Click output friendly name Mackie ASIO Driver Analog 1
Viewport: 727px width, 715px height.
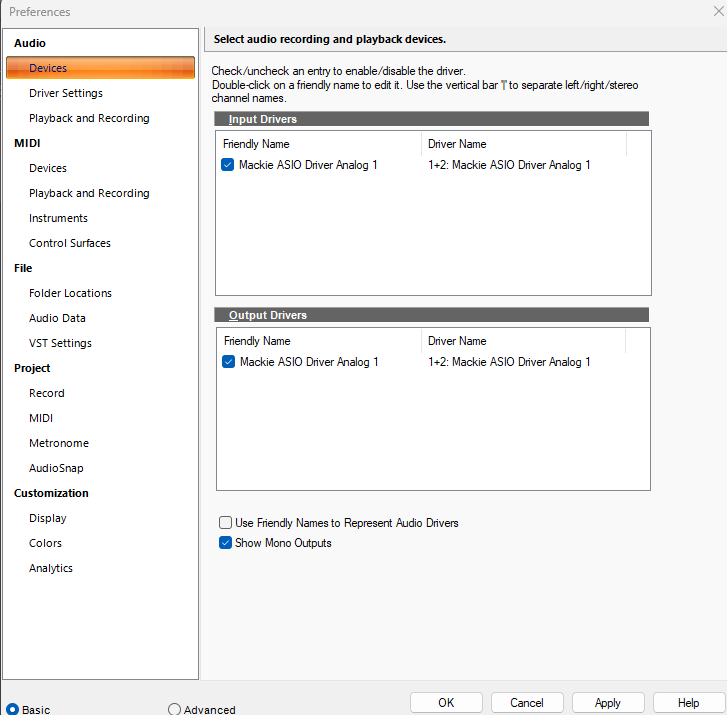pyautogui.click(x=309, y=362)
